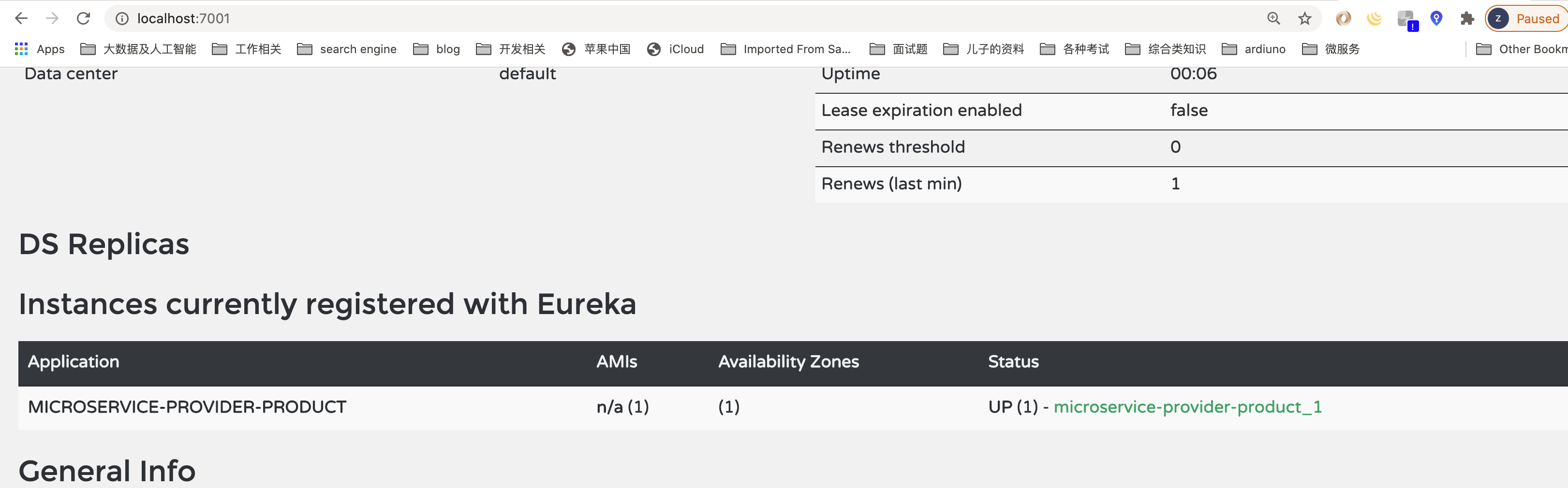Click the Renews (last min) label
Image resolution: width=1568 pixels, height=488 pixels.
tap(891, 184)
